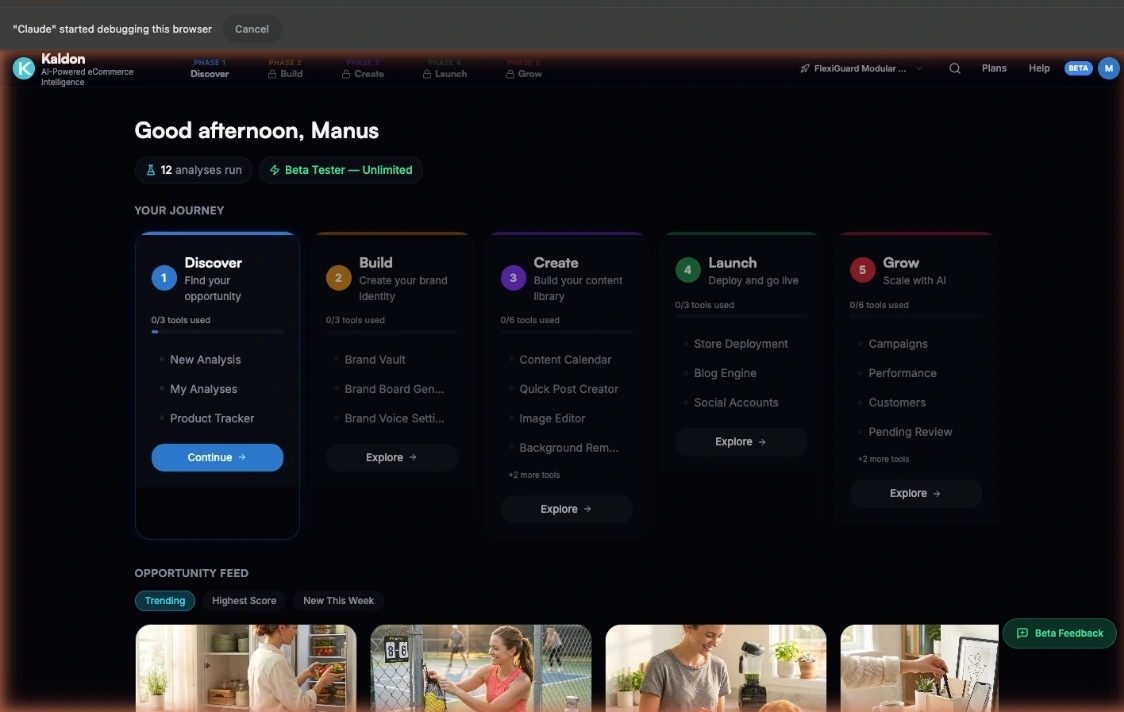Click the Grow step number 5 circle
Viewport: 1124px width, 712px height.
coord(862,270)
